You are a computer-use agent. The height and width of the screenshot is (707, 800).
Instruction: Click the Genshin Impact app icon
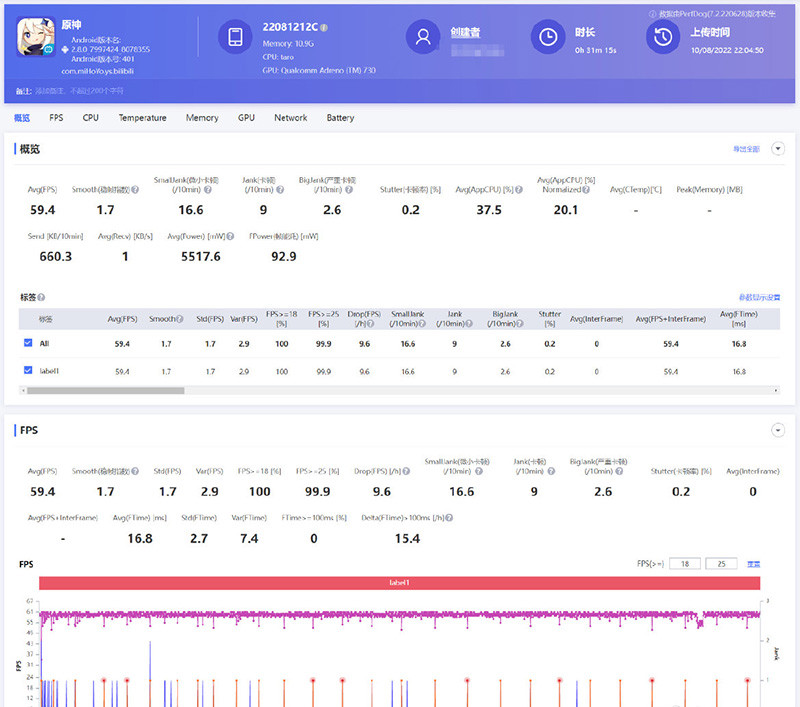coord(37,39)
